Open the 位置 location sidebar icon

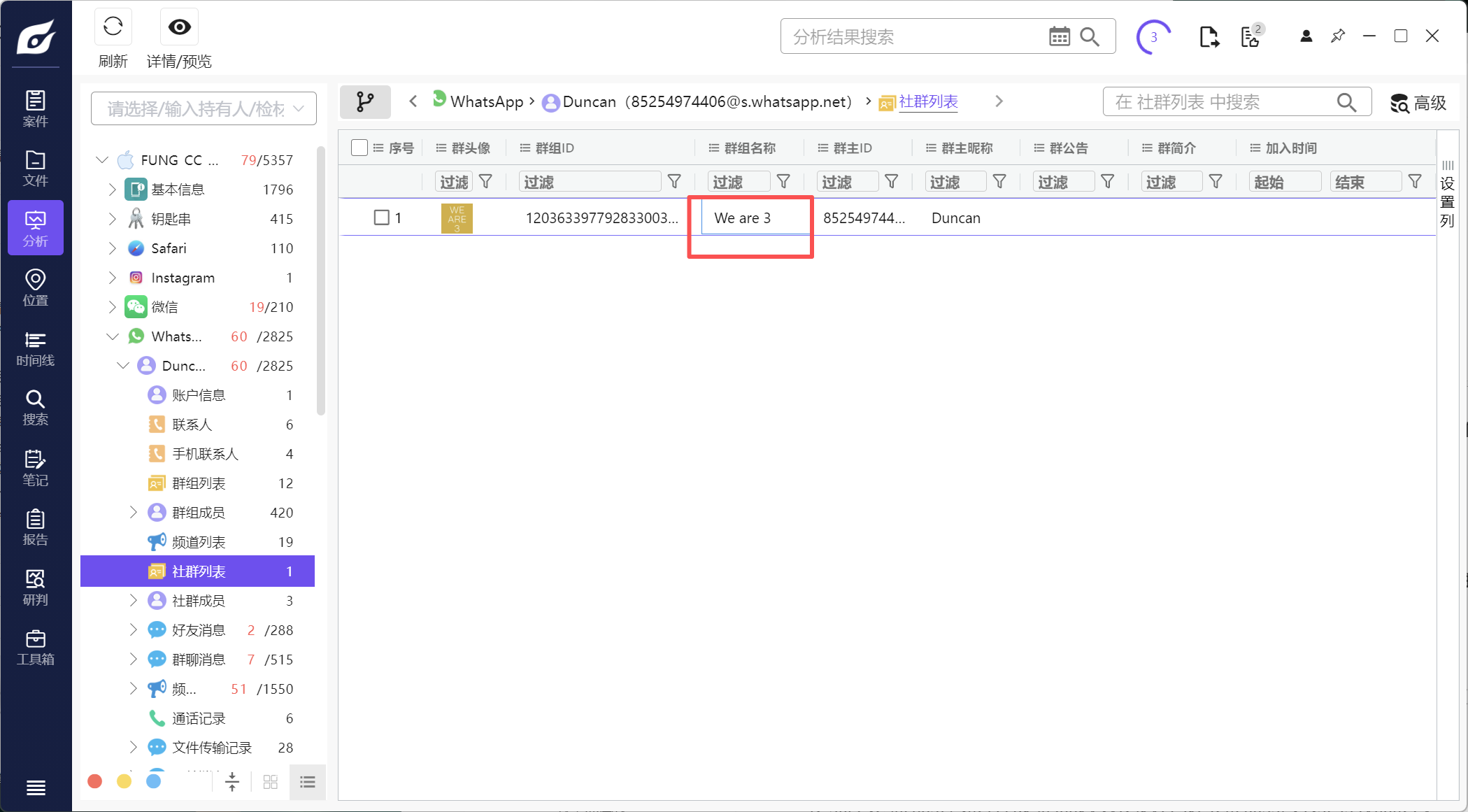point(35,288)
